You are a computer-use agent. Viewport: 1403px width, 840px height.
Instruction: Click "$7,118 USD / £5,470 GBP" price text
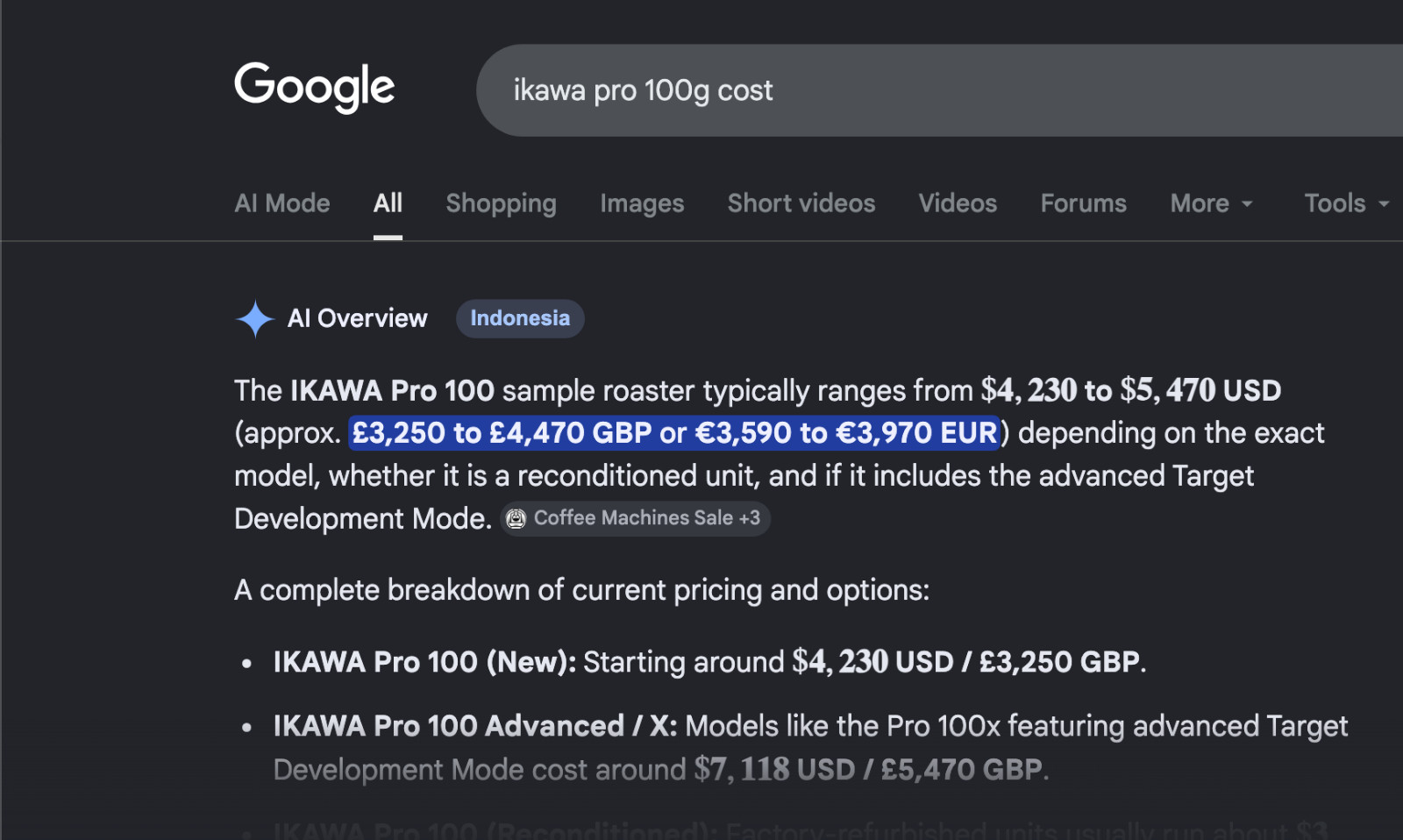[x=869, y=770]
